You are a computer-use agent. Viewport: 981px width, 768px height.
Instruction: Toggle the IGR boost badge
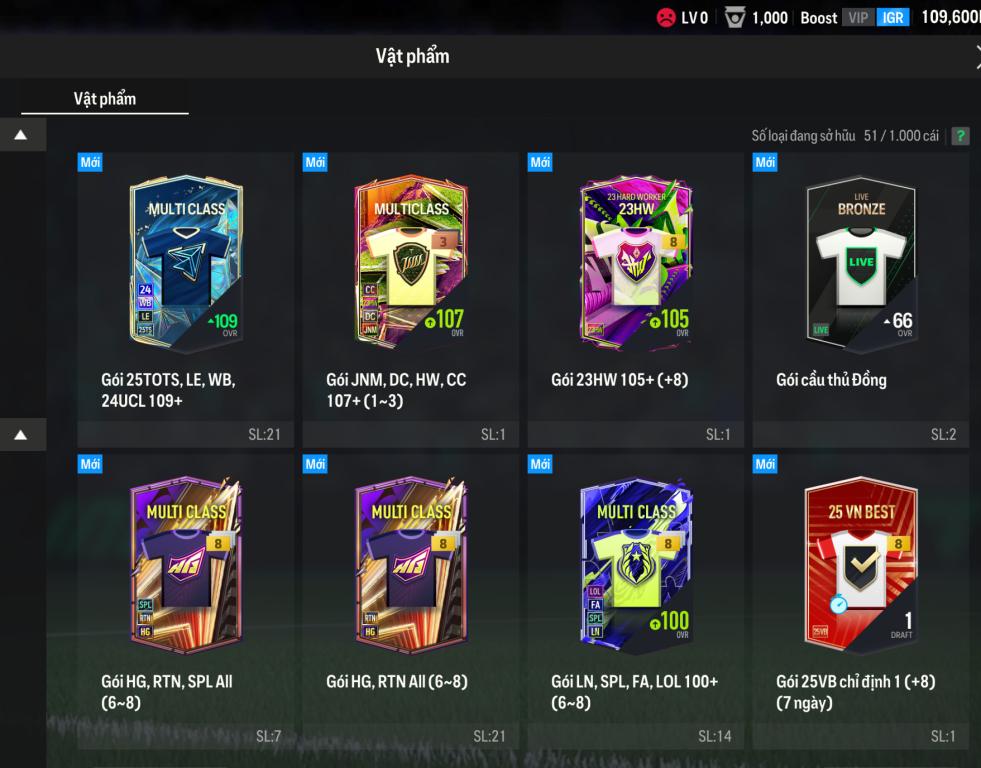[893, 18]
